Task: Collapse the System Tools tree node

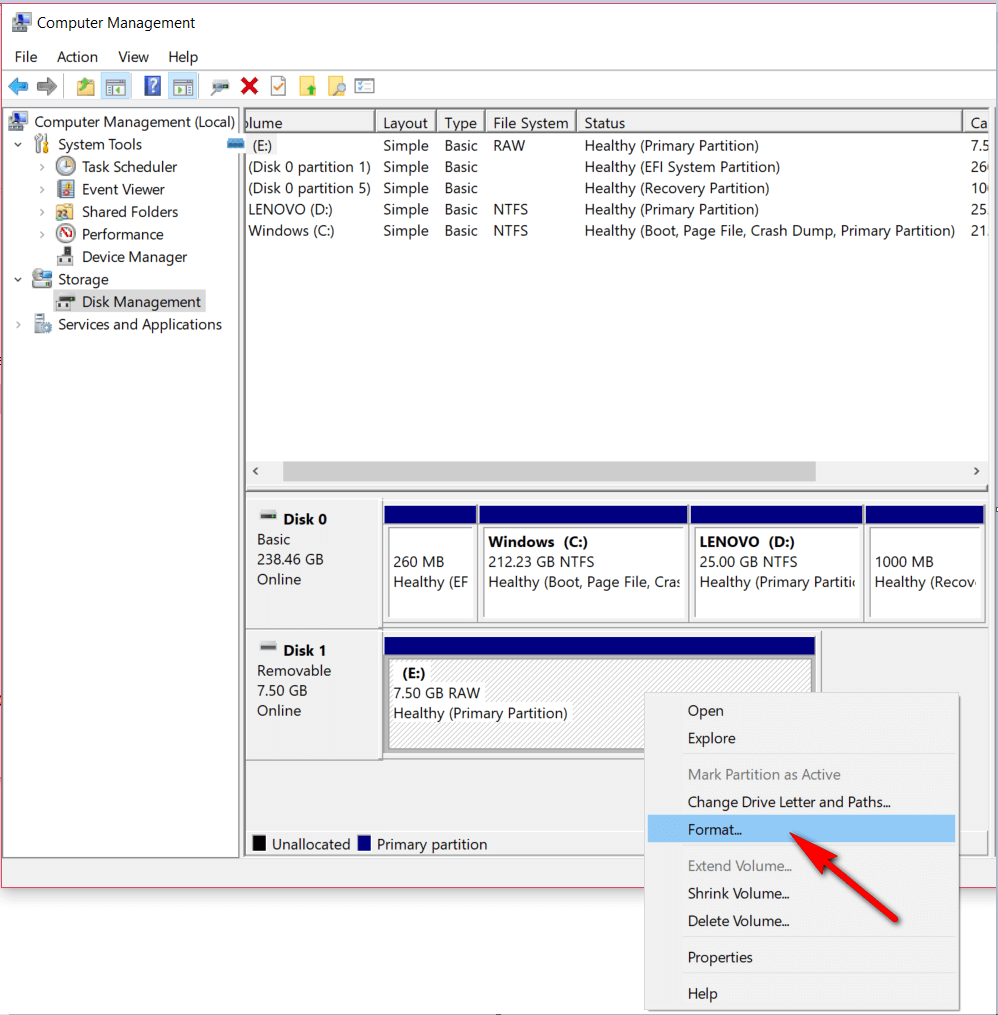Action: pyautogui.click(x=19, y=144)
